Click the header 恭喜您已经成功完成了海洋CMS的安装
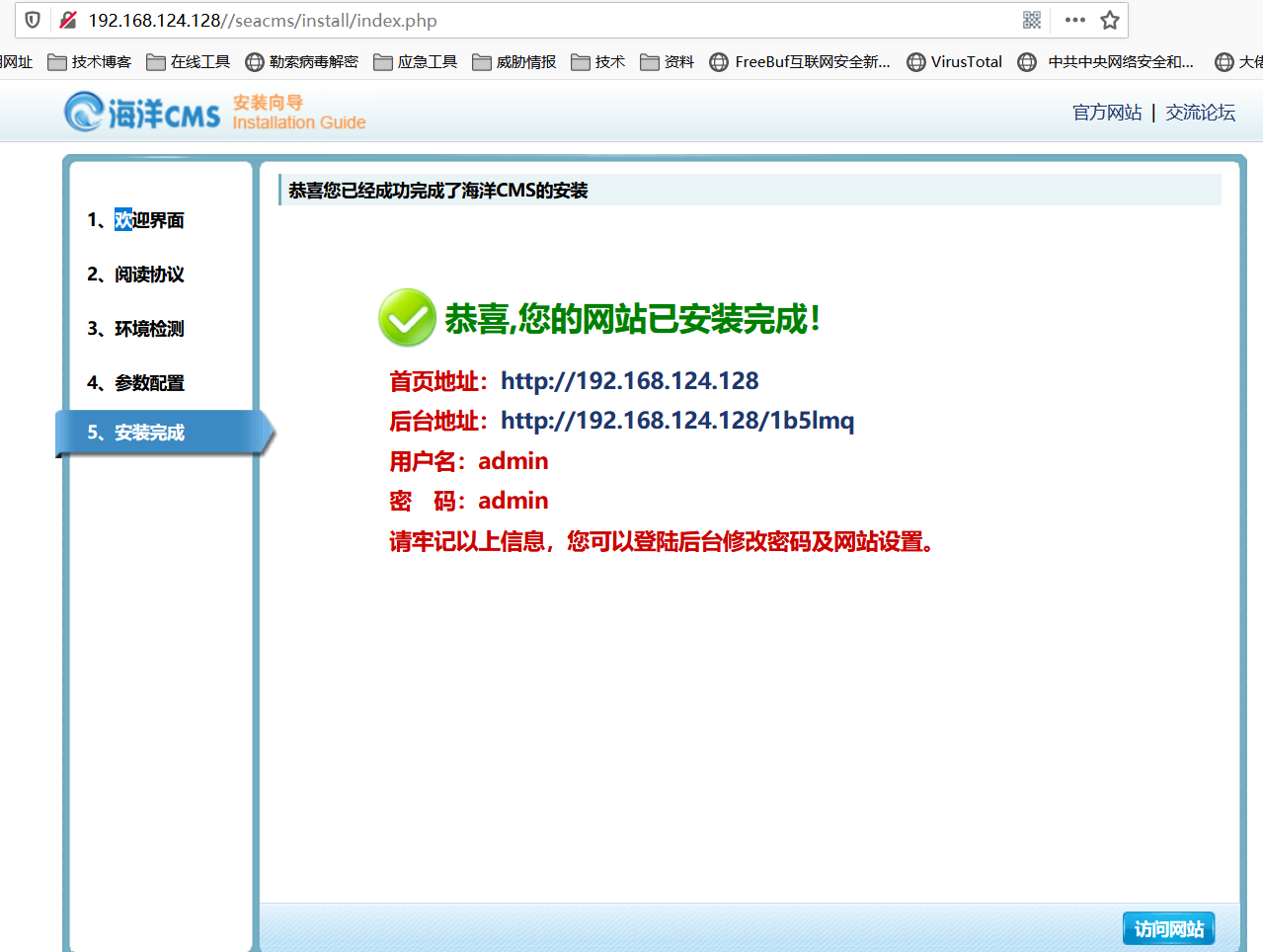1263x952 pixels. click(x=438, y=191)
